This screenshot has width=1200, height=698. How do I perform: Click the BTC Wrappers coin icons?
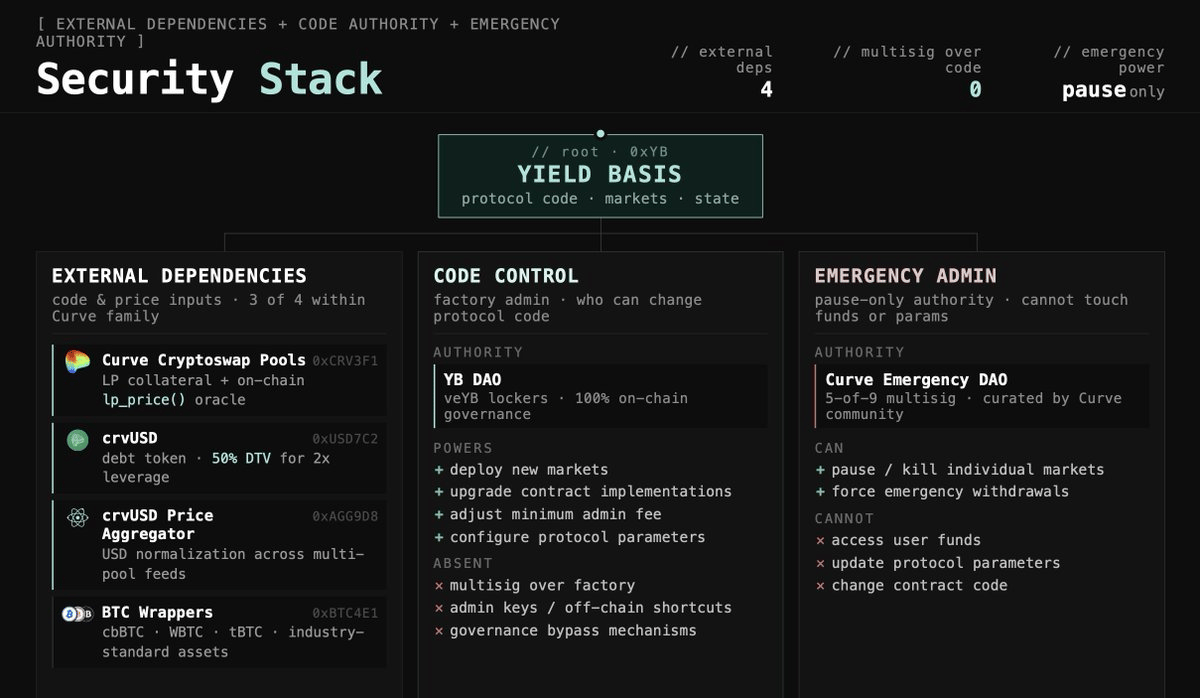(78, 613)
